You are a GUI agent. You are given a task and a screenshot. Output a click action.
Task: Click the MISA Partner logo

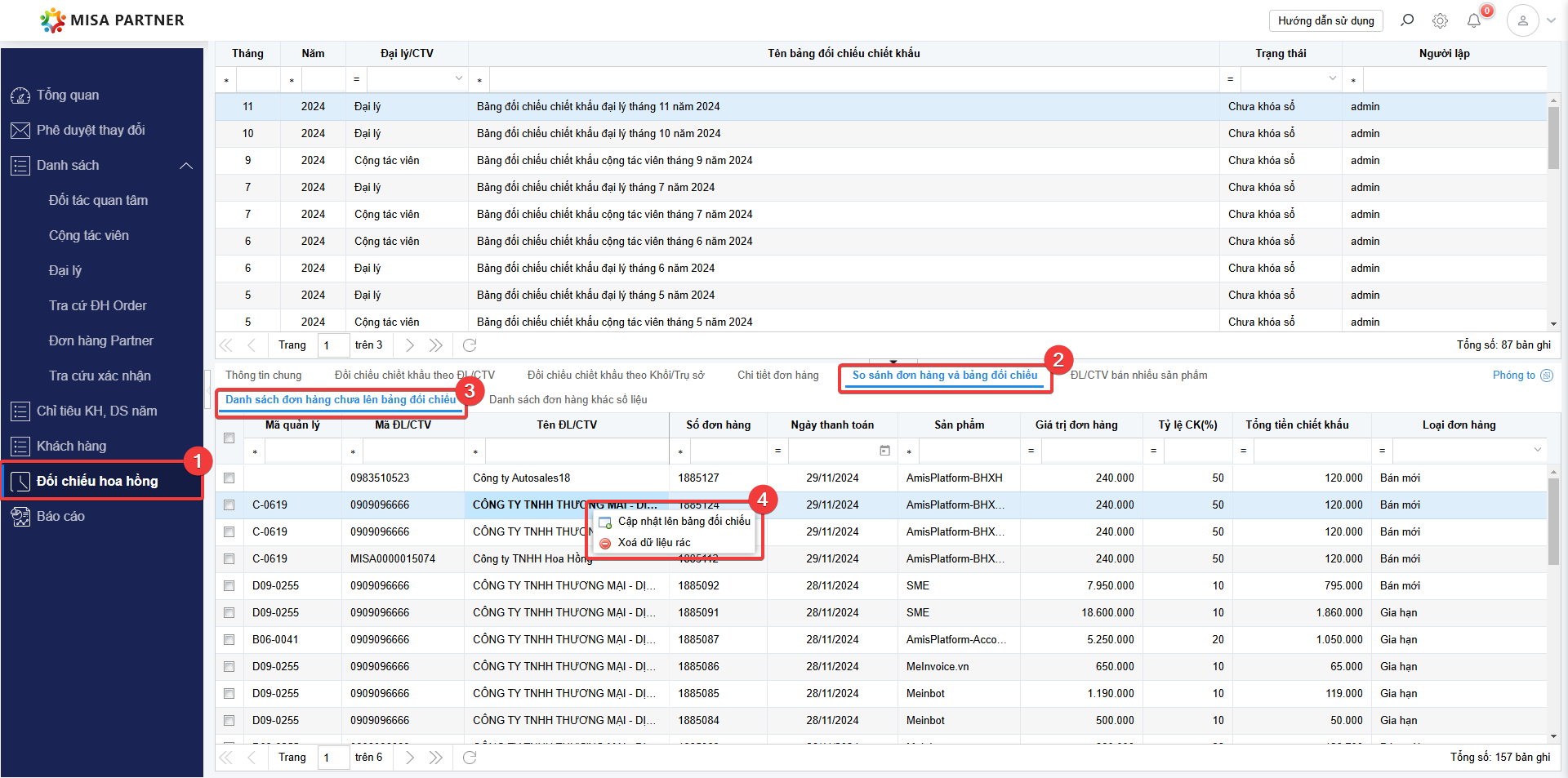point(112,20)
